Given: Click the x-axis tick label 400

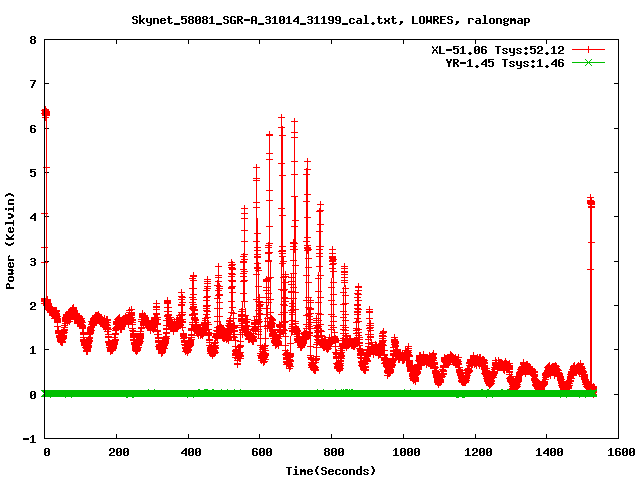Looking at the screenshot, I should point(191,452).
